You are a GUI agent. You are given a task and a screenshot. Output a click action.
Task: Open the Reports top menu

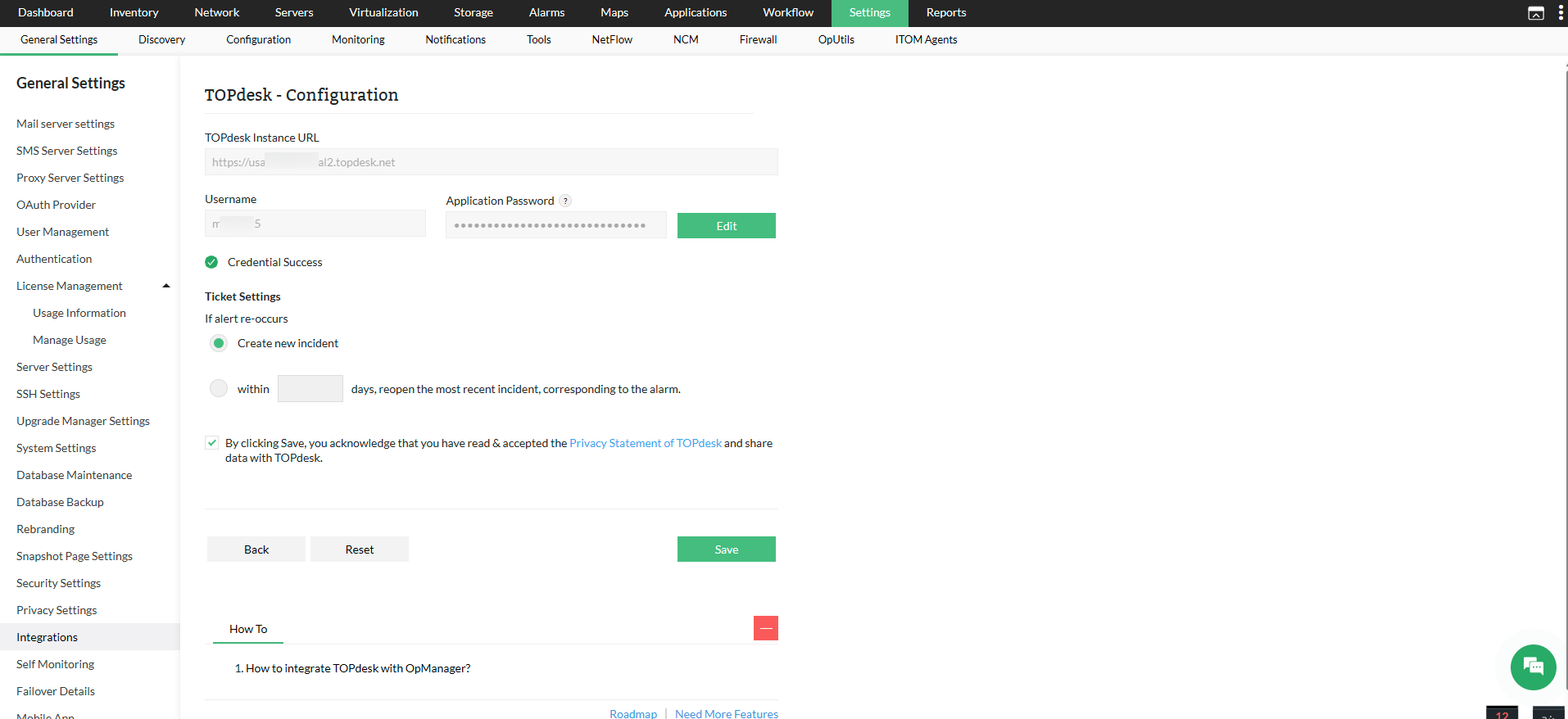click(946, 12)
